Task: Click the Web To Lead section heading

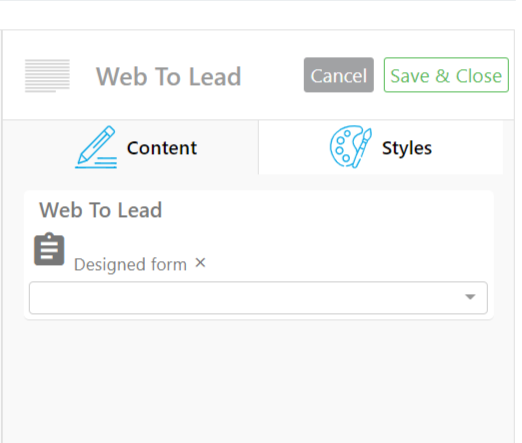Action: coord(101,210)
